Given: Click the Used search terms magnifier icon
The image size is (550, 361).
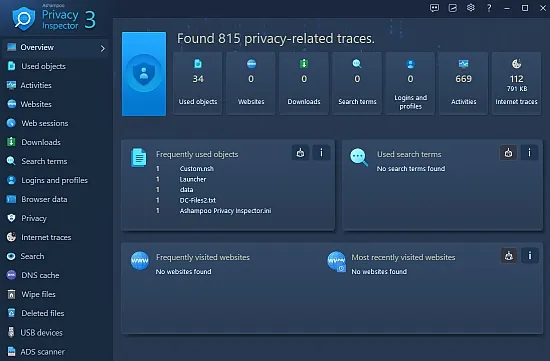Looking at the screenshot, I should point(359,157).
